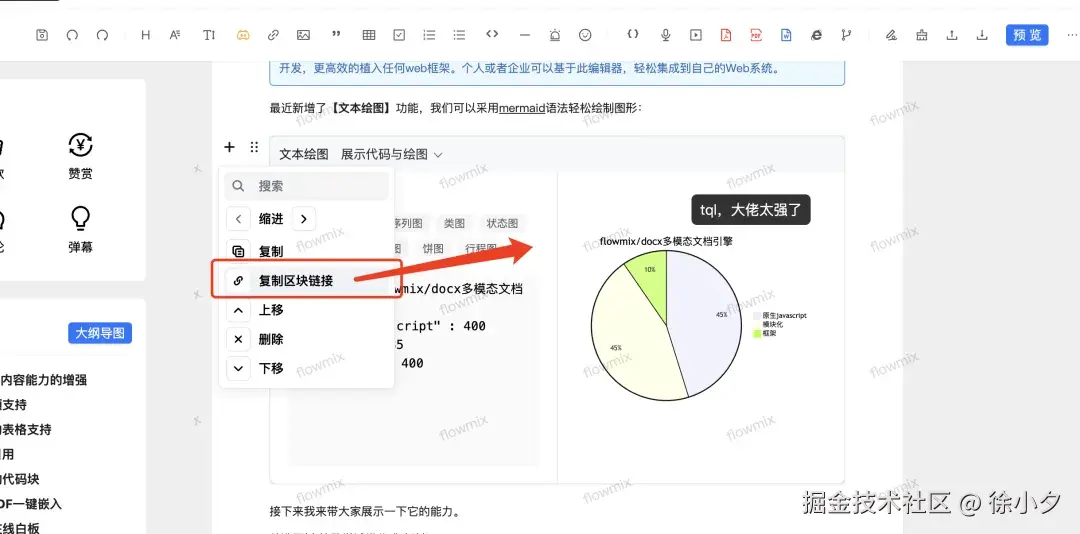
Task: Click the red PDF file icon
Action: point(756,34)
